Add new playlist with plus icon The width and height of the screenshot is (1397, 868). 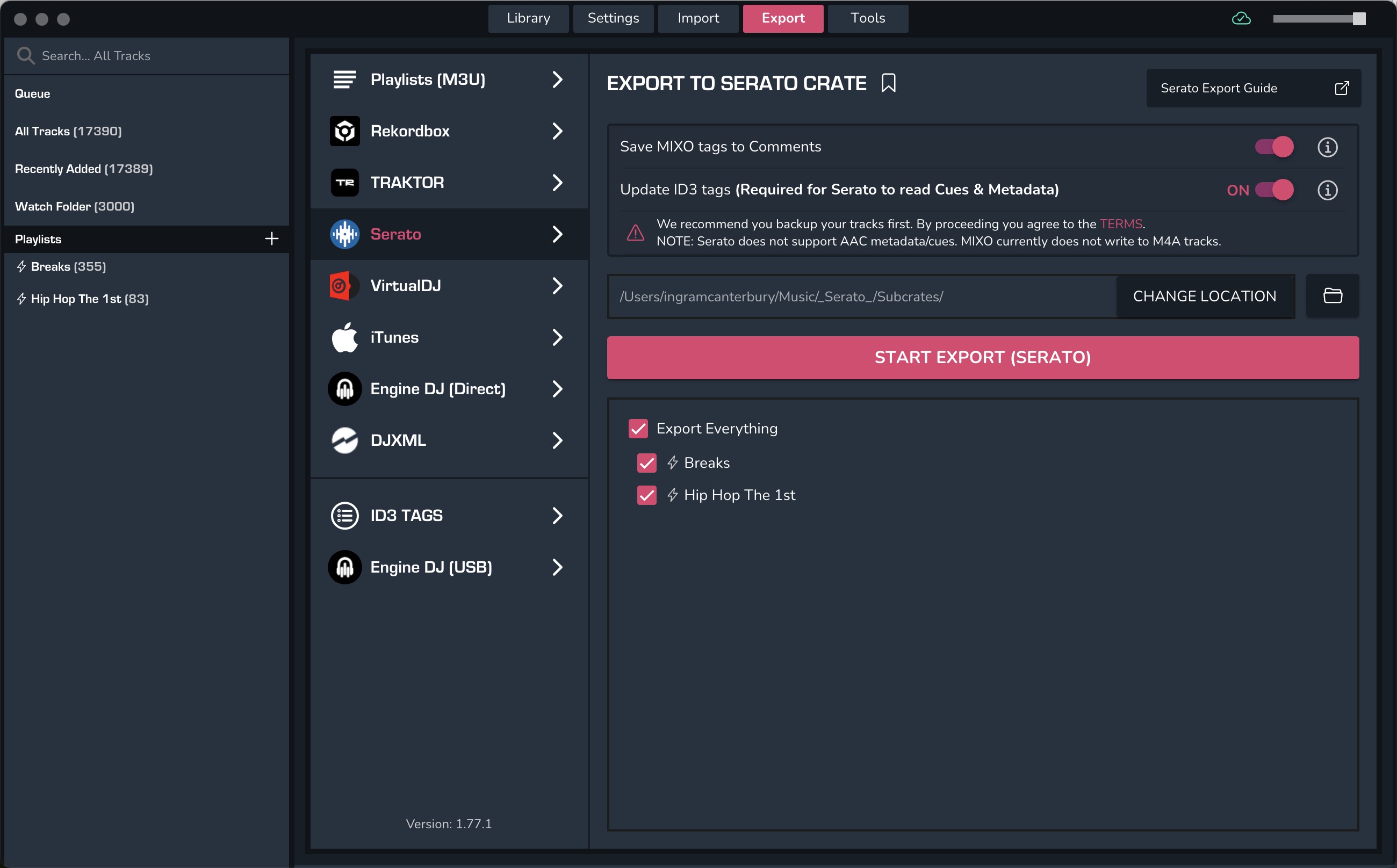[271, 239]
